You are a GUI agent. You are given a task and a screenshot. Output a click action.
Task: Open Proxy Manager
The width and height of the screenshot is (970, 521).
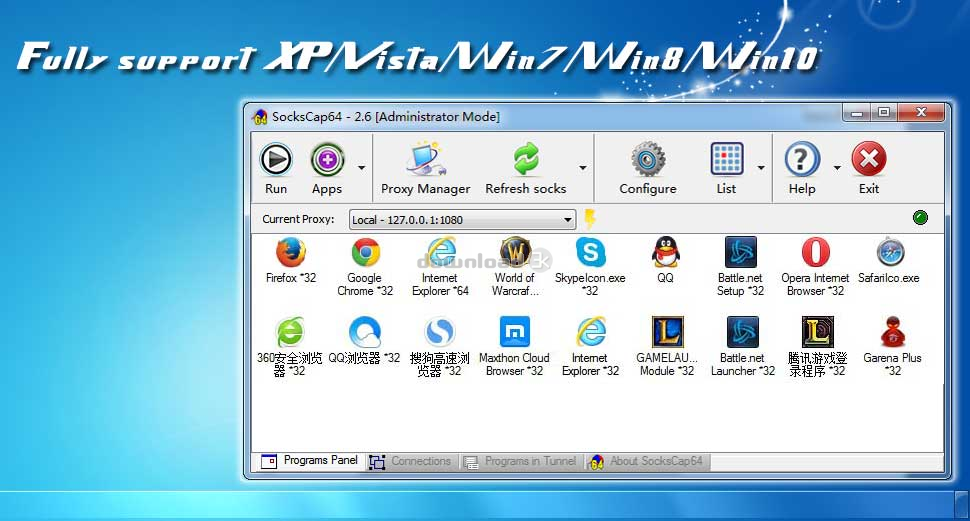(x=426, y=168)
